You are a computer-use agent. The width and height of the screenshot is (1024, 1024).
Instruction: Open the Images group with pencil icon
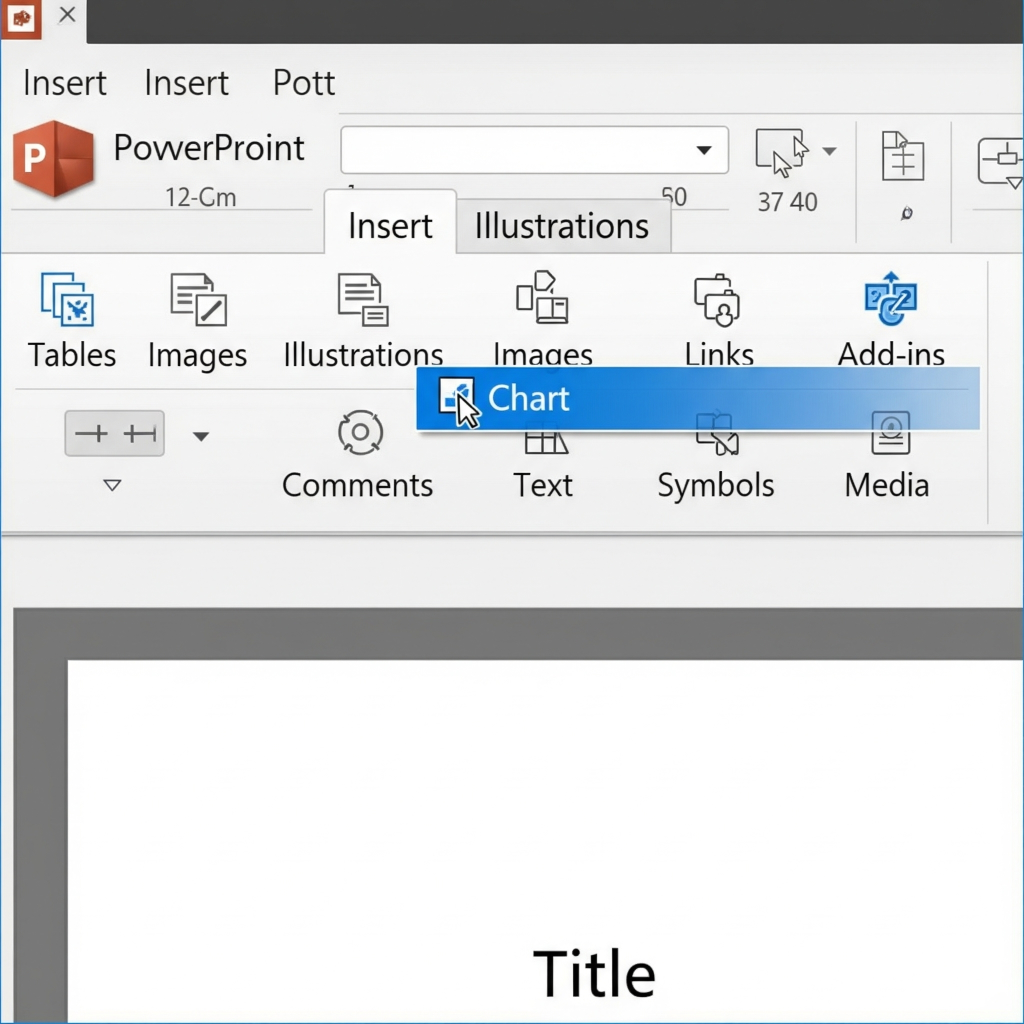[198, 299]
